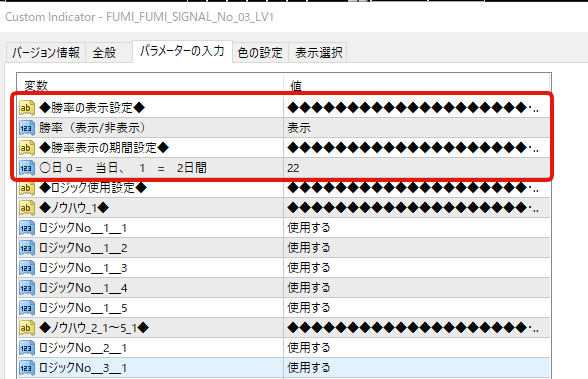Click the 123 icon beside ロジックNo__1__1
This screenshot has width=588, height=379.
[x=27, y=228]
